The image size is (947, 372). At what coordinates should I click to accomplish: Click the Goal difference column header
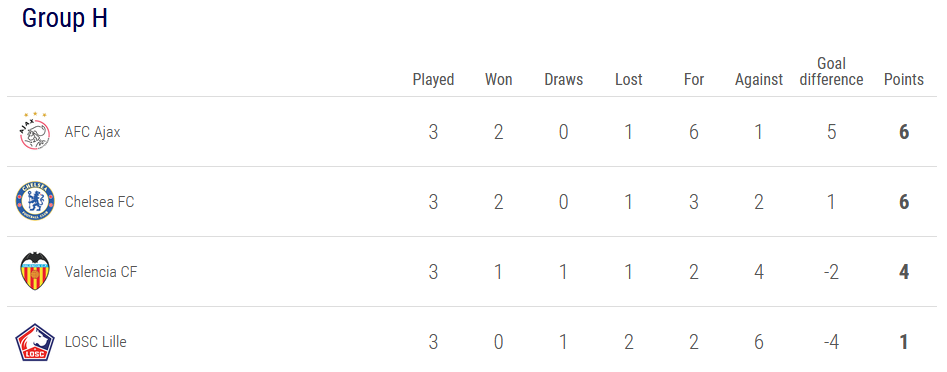click(x=831, y=71)
